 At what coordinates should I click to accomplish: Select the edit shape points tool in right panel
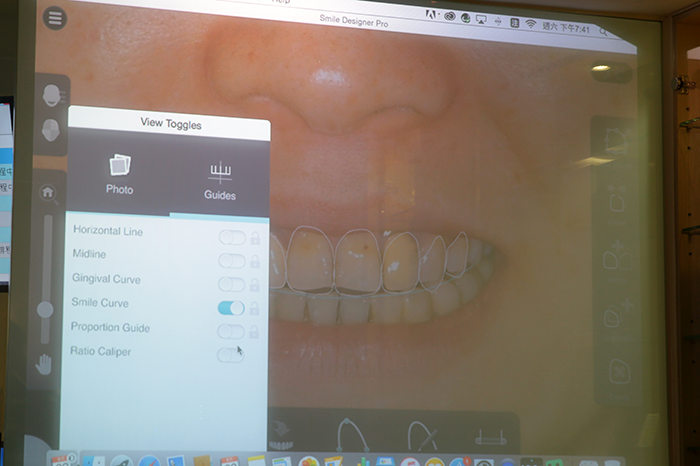point(617,141)
